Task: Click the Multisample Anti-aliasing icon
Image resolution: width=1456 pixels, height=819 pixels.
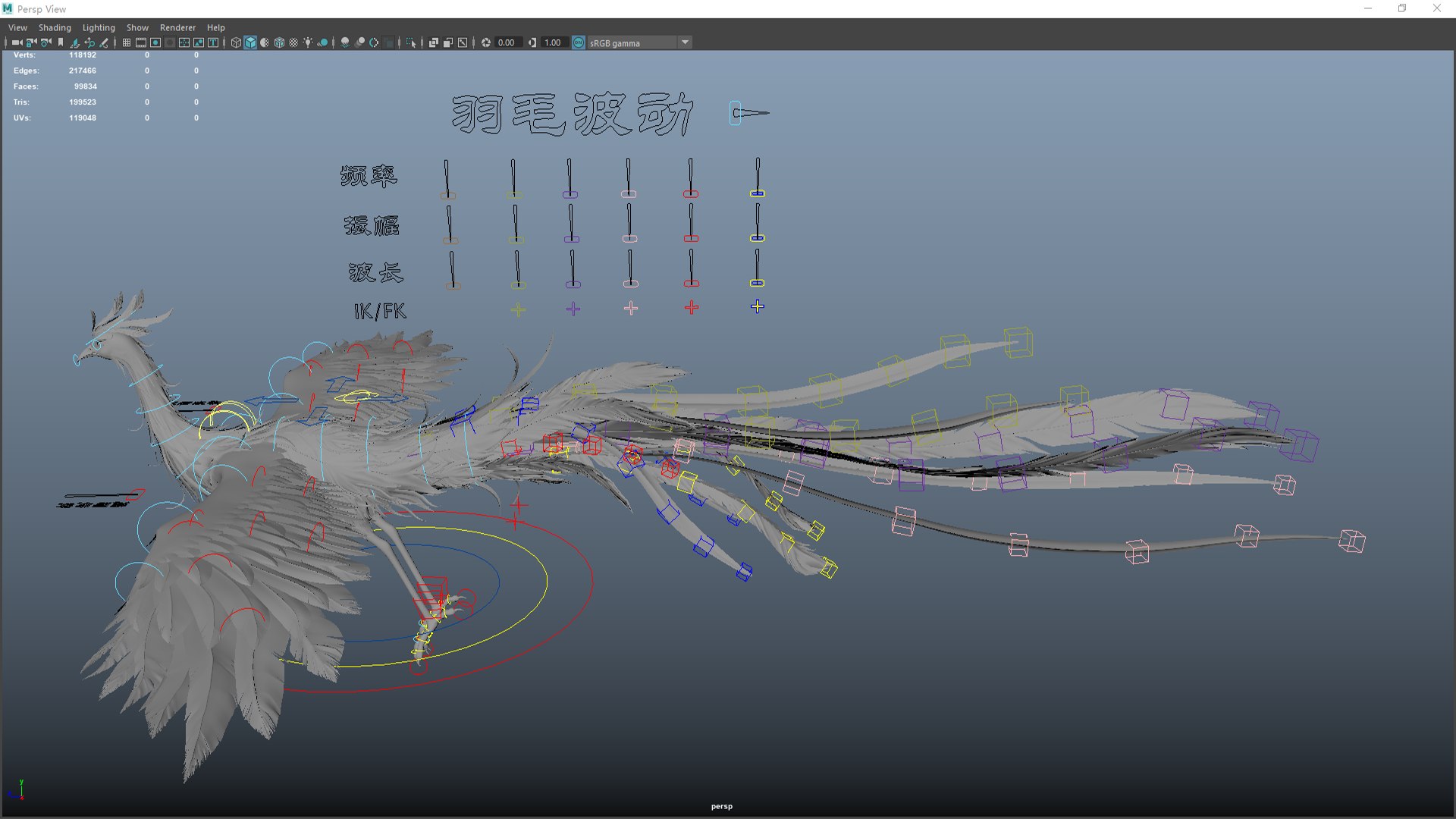Action: [x=374, y=42]
